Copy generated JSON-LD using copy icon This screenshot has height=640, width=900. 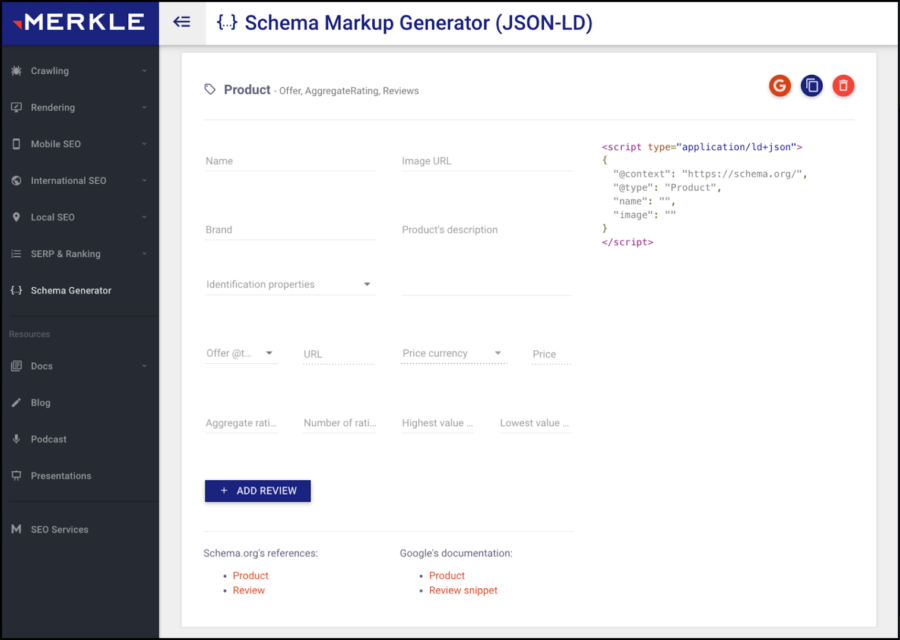click(x=811, y=86)
